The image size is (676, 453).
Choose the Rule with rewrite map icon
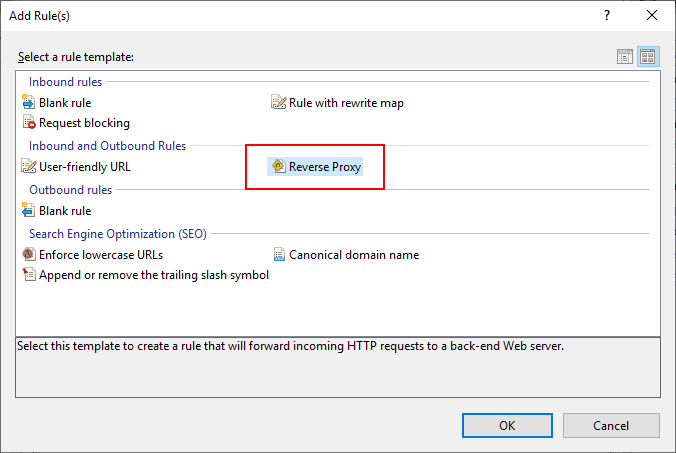click(279, 103)
